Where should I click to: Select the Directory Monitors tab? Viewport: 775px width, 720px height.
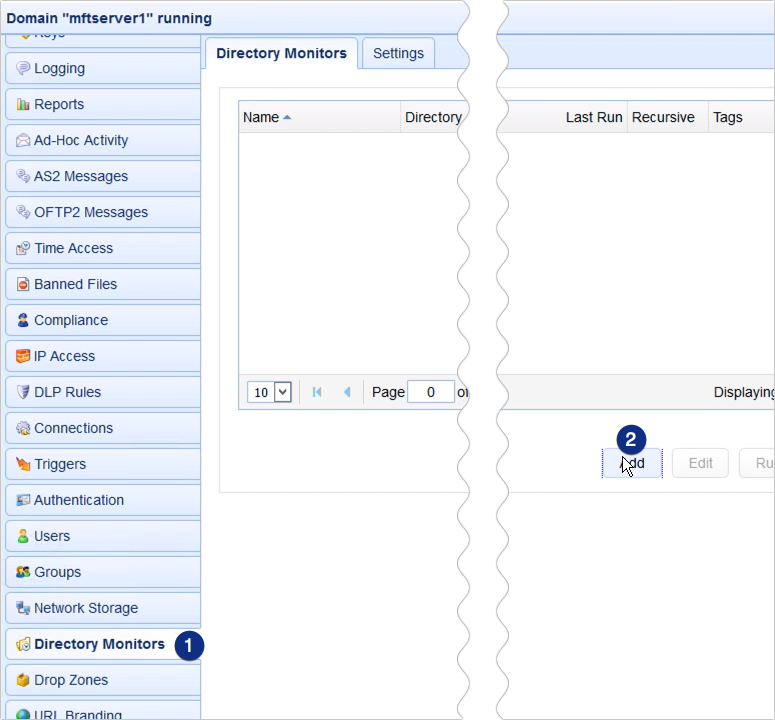pyautogui.click(x=281, y=53)
